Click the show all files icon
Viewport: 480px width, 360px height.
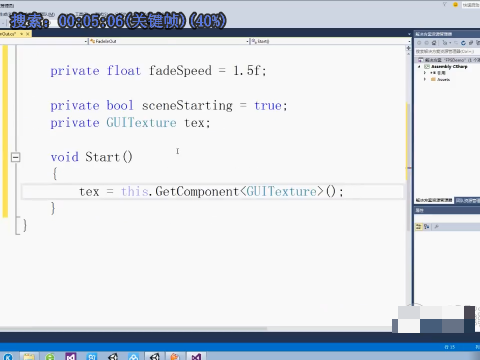tap(478, 43)
